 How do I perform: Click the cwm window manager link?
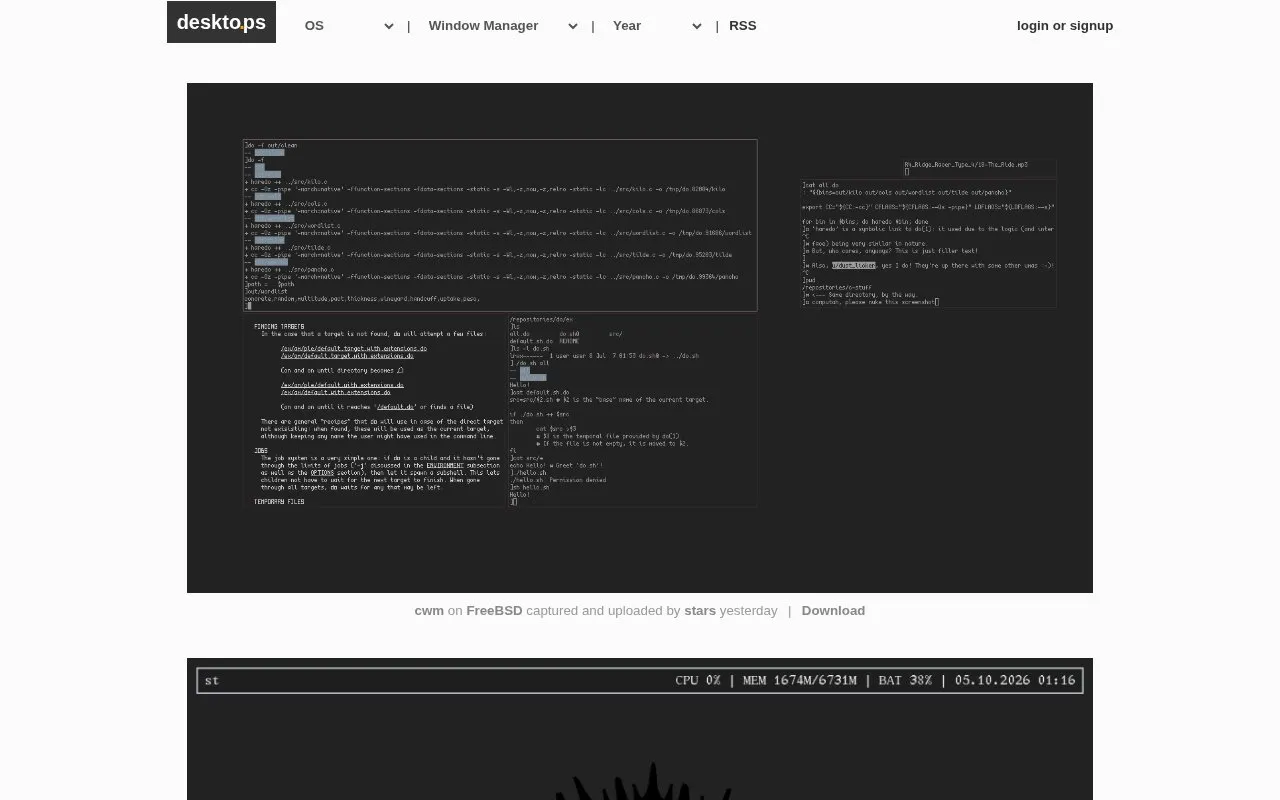click(429, 611)
